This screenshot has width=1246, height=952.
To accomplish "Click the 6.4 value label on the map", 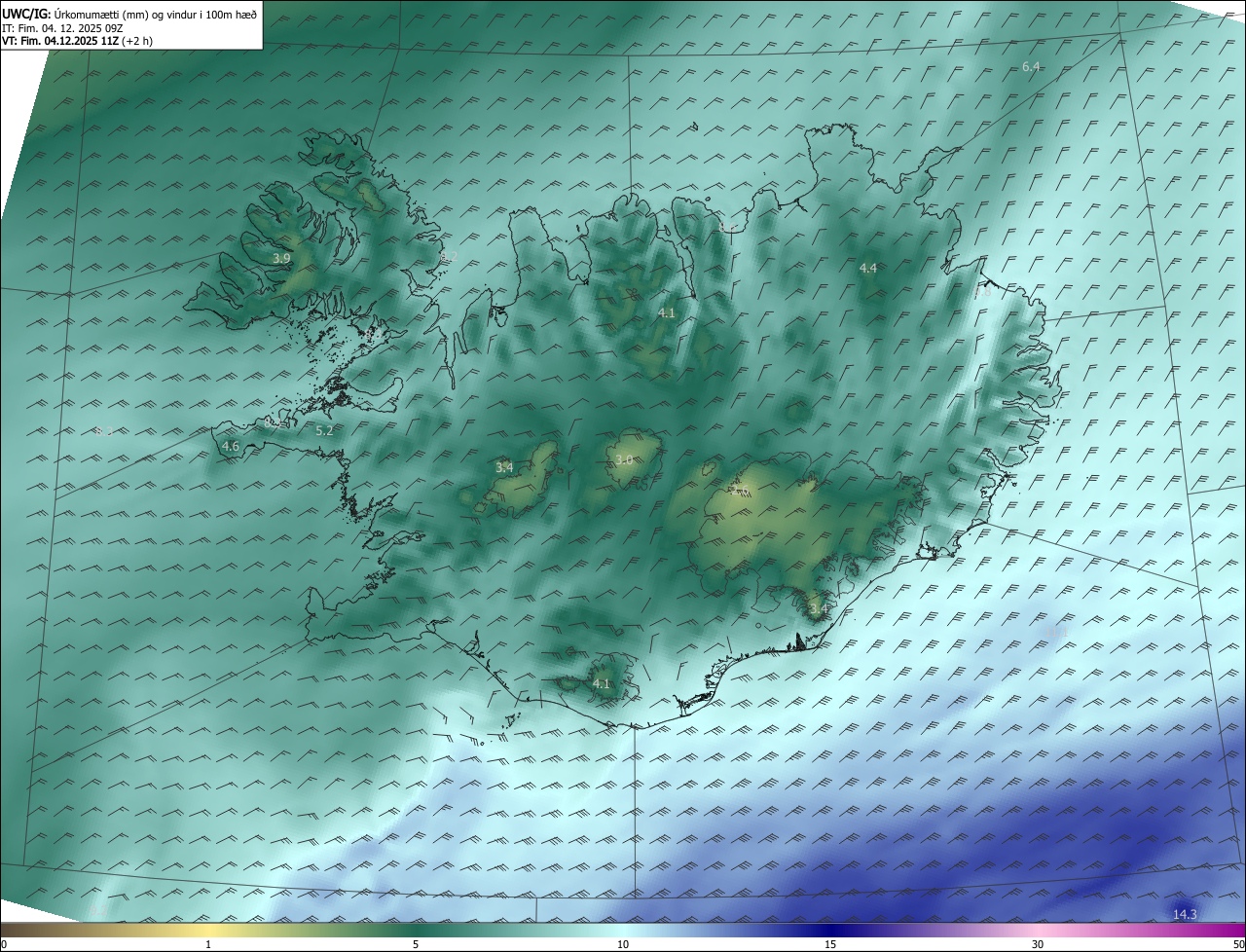I will tap(1031, 66).
